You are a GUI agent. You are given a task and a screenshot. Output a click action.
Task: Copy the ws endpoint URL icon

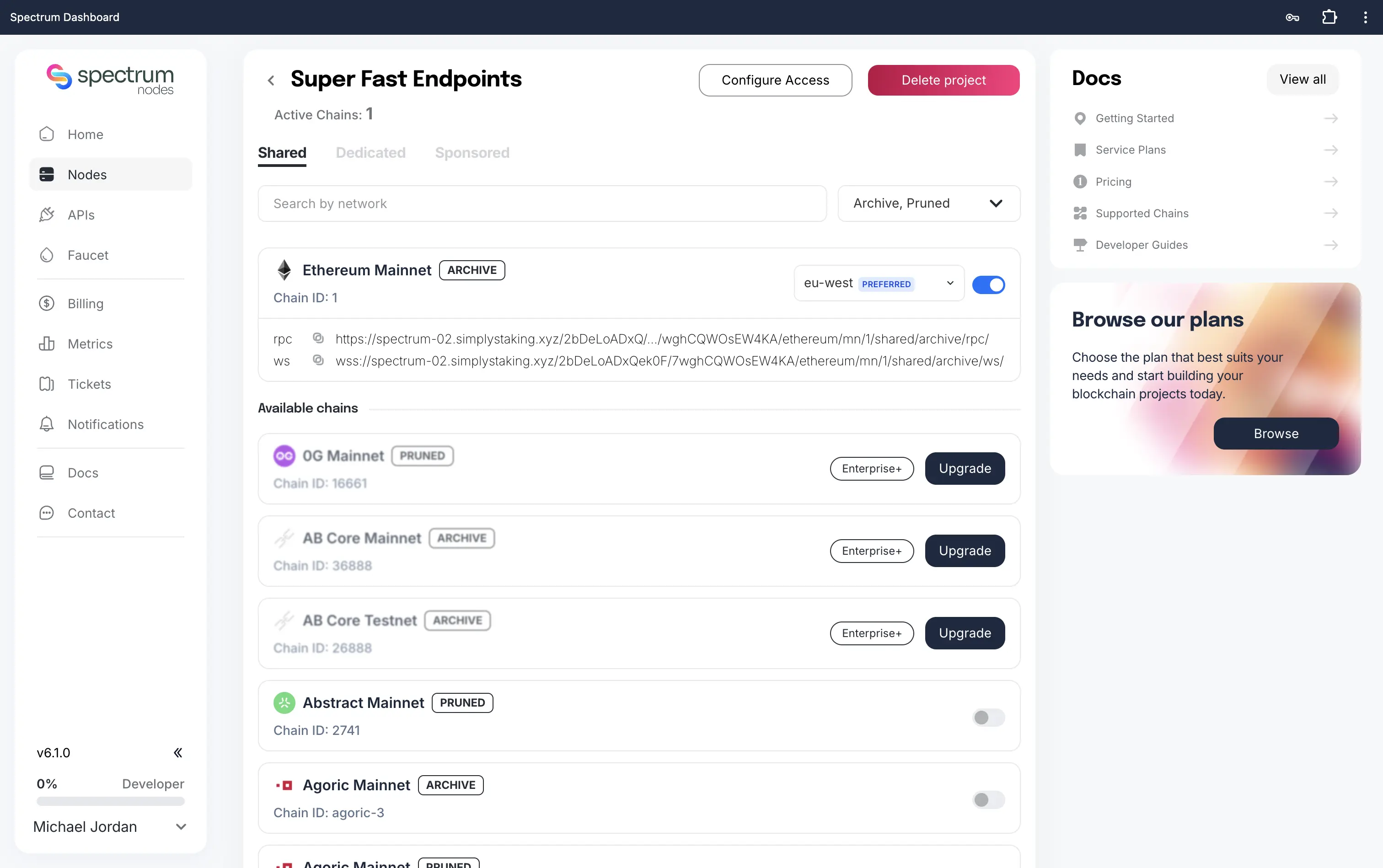tap(318, 360)
